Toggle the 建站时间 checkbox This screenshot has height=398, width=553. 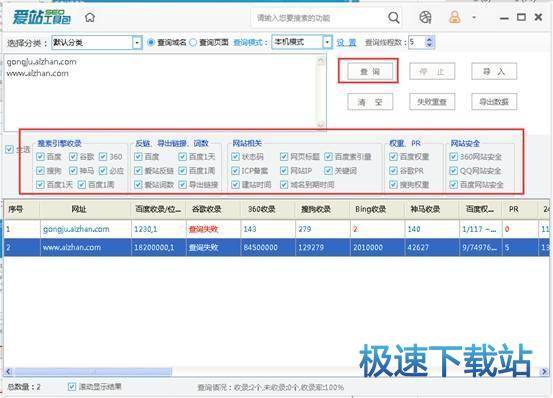point(235,184)
